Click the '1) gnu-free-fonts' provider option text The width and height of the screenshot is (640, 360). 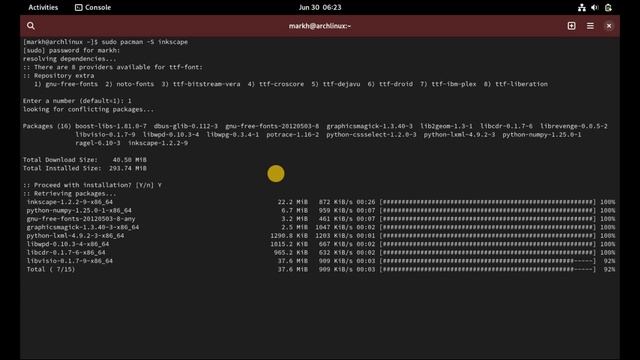pyautogui.click(x=66, y=84)
